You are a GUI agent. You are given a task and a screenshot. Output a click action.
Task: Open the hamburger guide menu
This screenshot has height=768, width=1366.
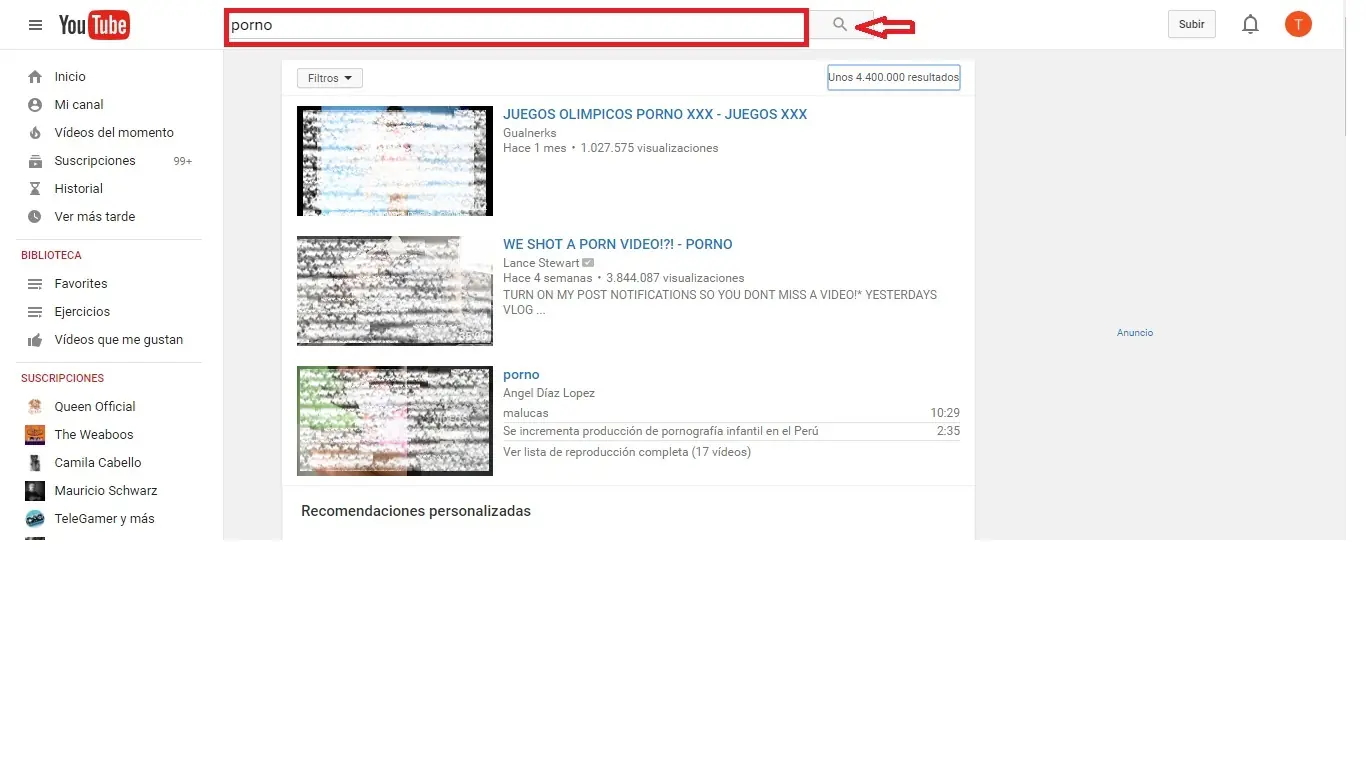pyautogui.click(x=36, y=25)
